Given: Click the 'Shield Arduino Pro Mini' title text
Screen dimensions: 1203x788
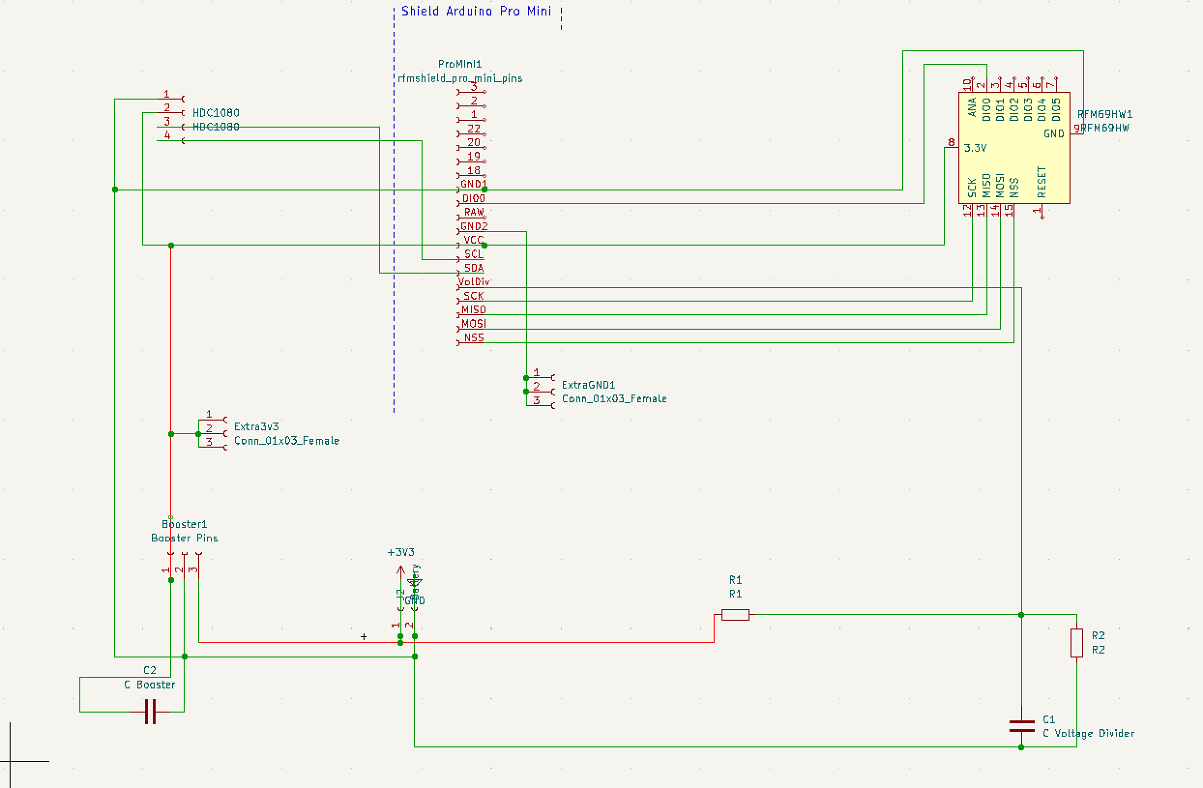Looking at the screenshot, I should [475, 12].
